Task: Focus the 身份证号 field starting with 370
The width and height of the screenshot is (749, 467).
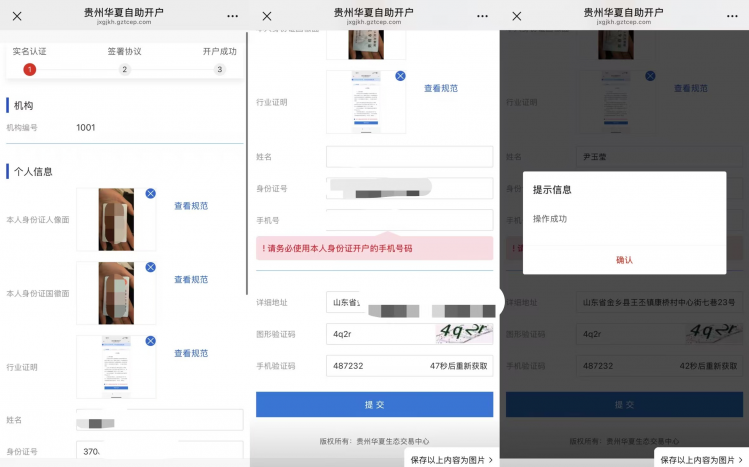Action: pyautogui.click(x=160, y=451)
